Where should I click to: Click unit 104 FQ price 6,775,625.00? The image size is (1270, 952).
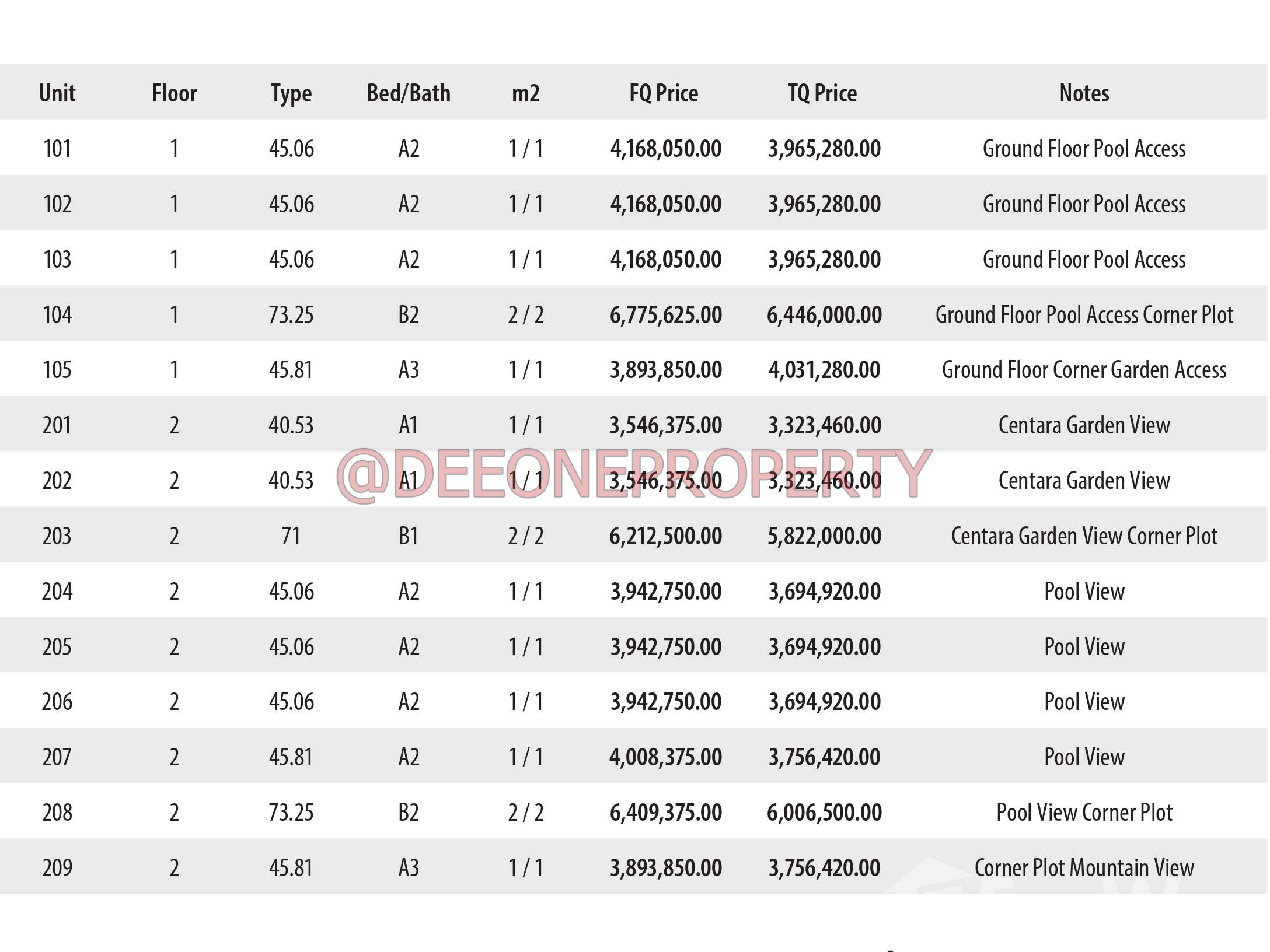(x=665, y=315)
